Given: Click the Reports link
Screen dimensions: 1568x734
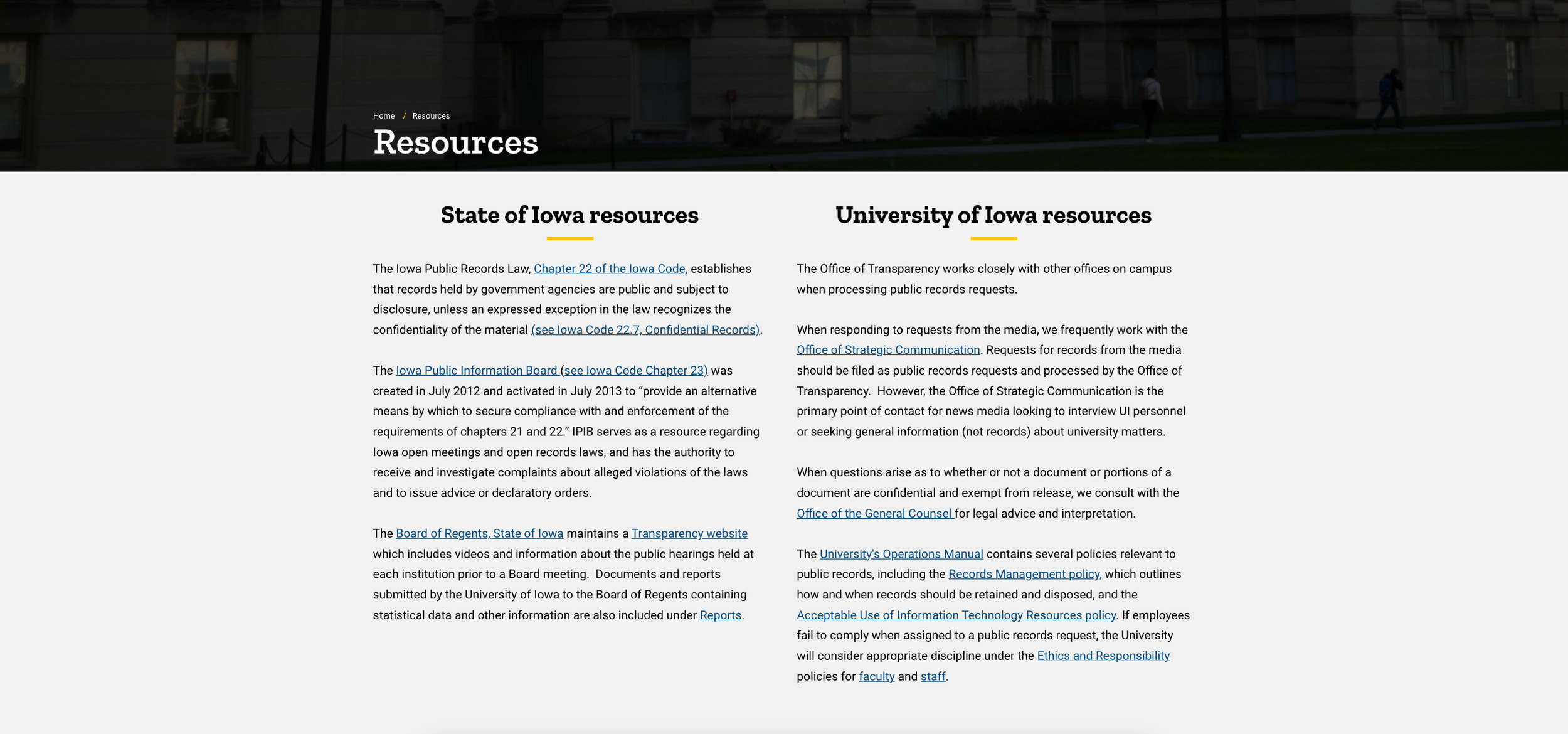Looking at the screenshot, I should tap(720, 615).
